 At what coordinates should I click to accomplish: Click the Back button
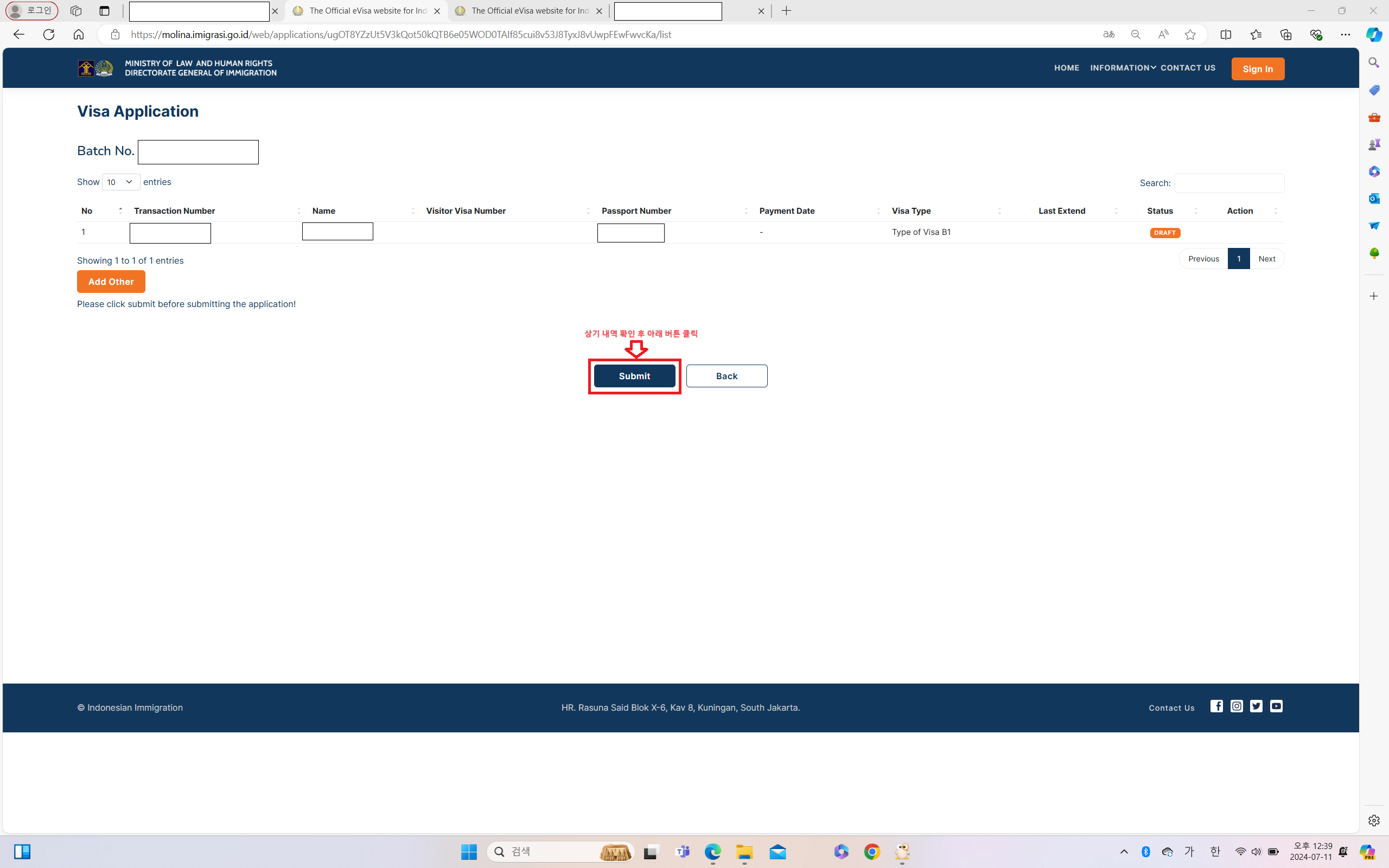(727, 376)
